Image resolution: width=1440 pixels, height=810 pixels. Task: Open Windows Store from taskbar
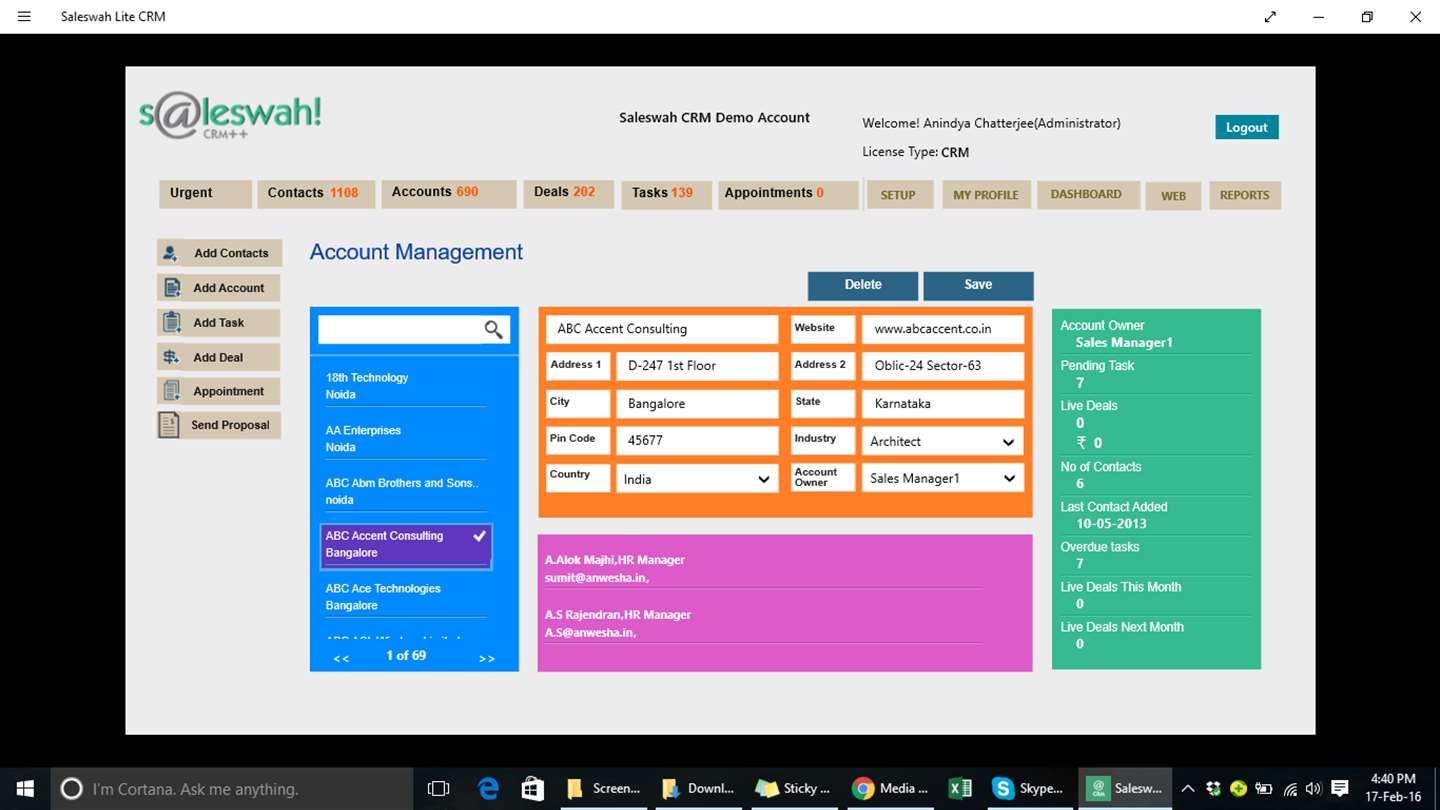coord(533,789)
